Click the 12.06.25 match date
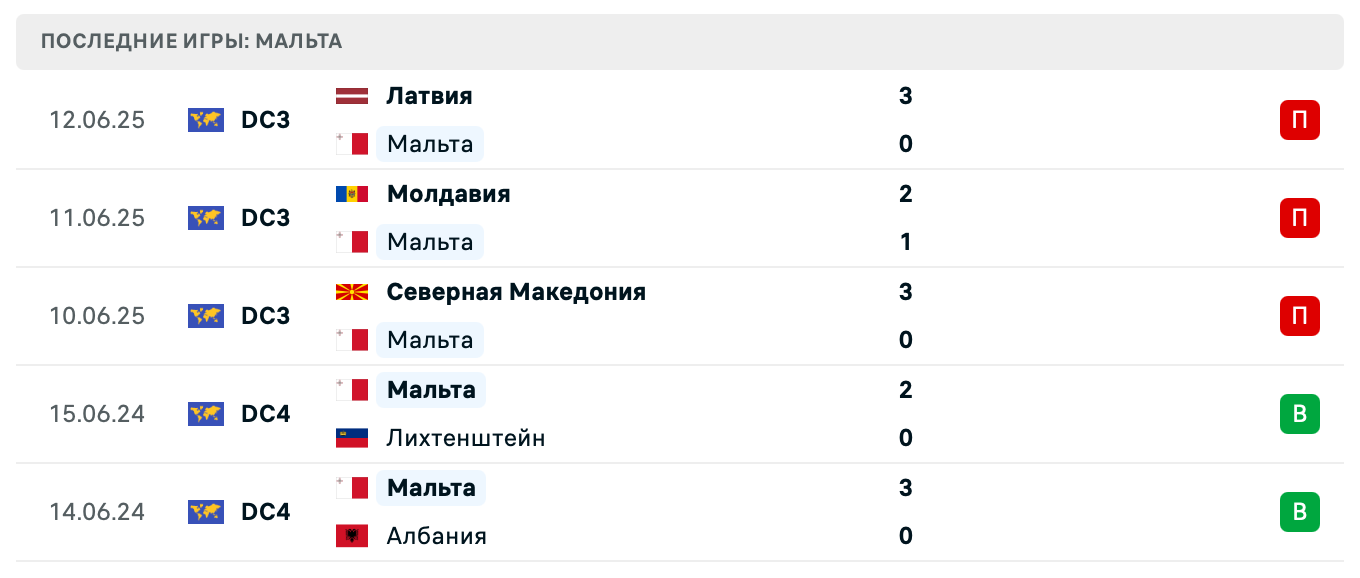 [x=97, y=120]
